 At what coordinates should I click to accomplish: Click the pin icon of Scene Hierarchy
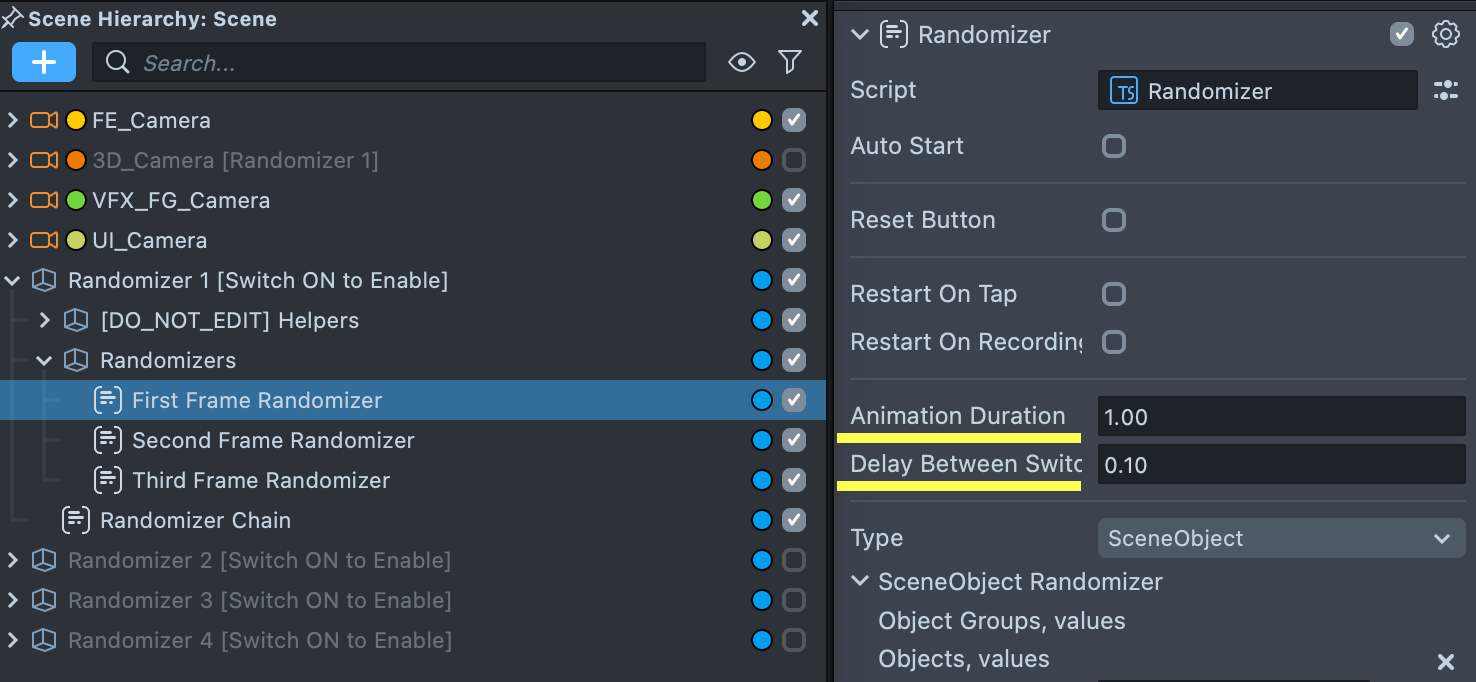(12, 18)
